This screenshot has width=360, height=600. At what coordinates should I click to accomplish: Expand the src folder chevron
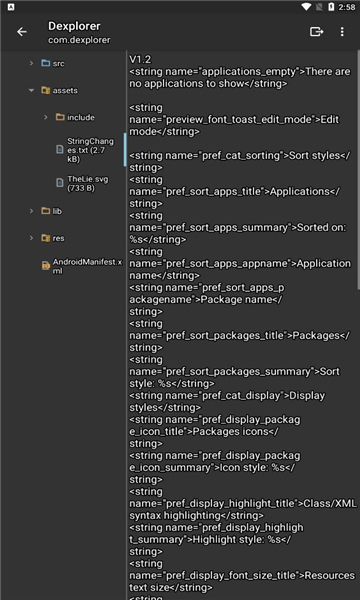click(31, 63)
